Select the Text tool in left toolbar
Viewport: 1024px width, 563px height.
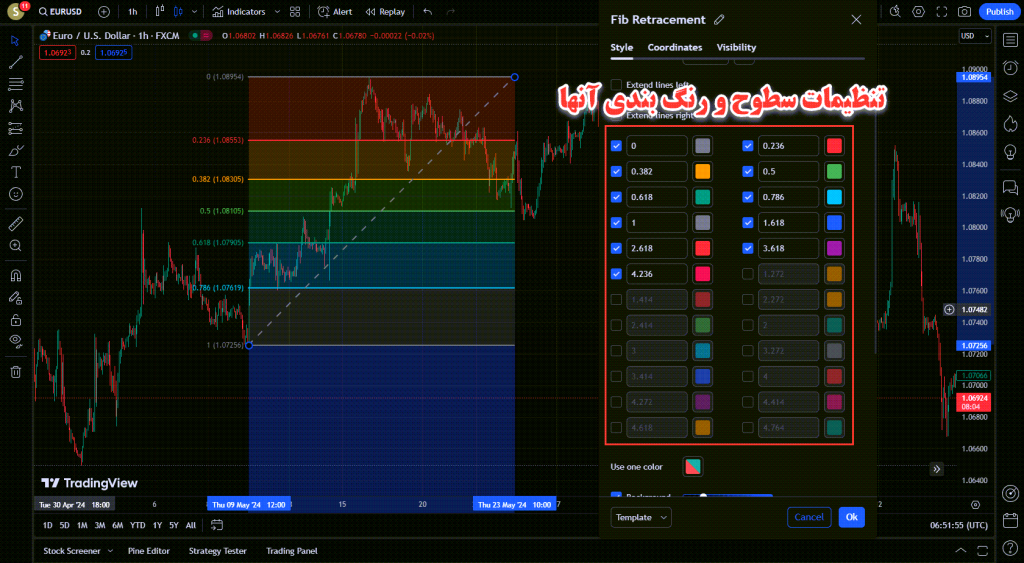pyautogui.click(x=15, y=172)
